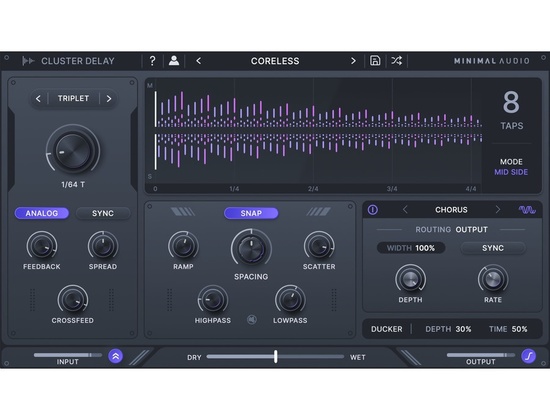
Task: Click the DUCKER label
Action: pos(387,329)
